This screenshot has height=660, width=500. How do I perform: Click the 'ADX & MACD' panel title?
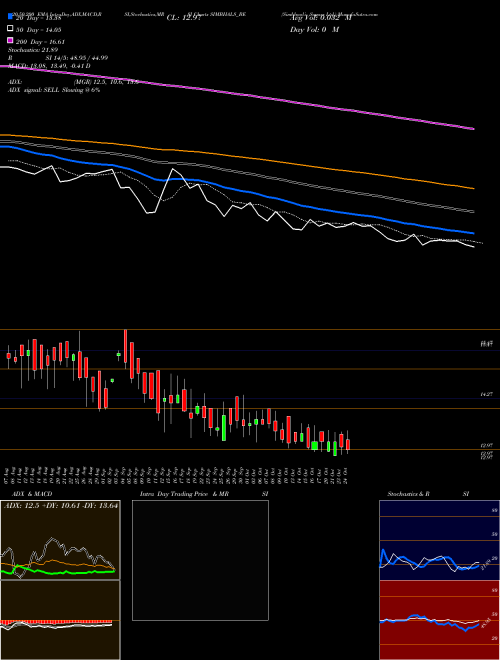coord(32,494)
